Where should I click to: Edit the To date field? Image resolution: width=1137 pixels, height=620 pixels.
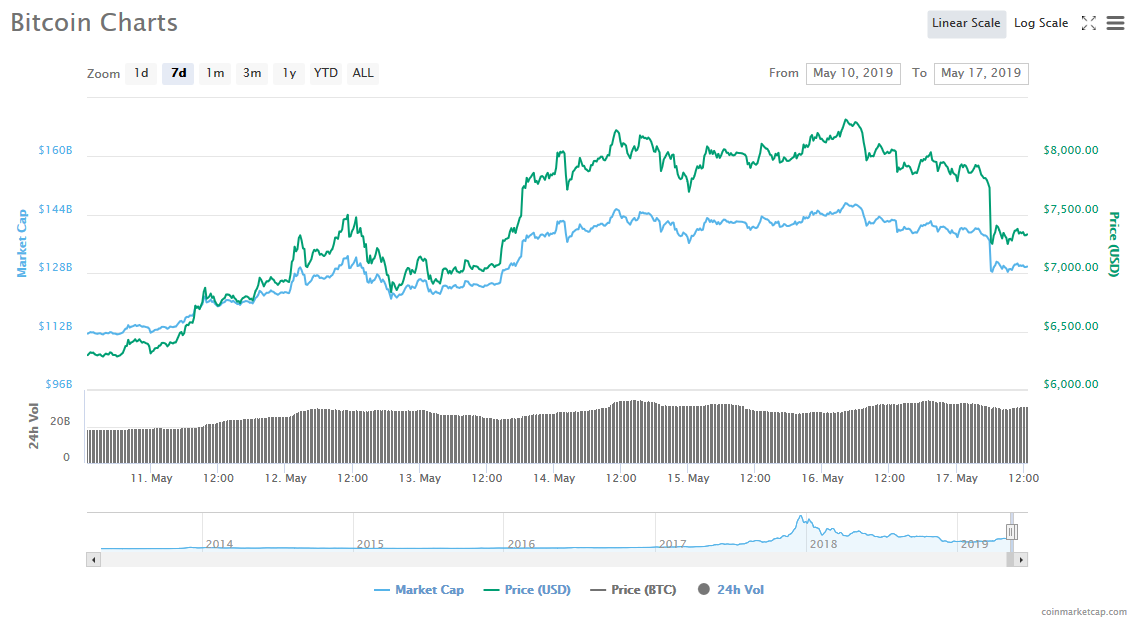coord(981,73)
